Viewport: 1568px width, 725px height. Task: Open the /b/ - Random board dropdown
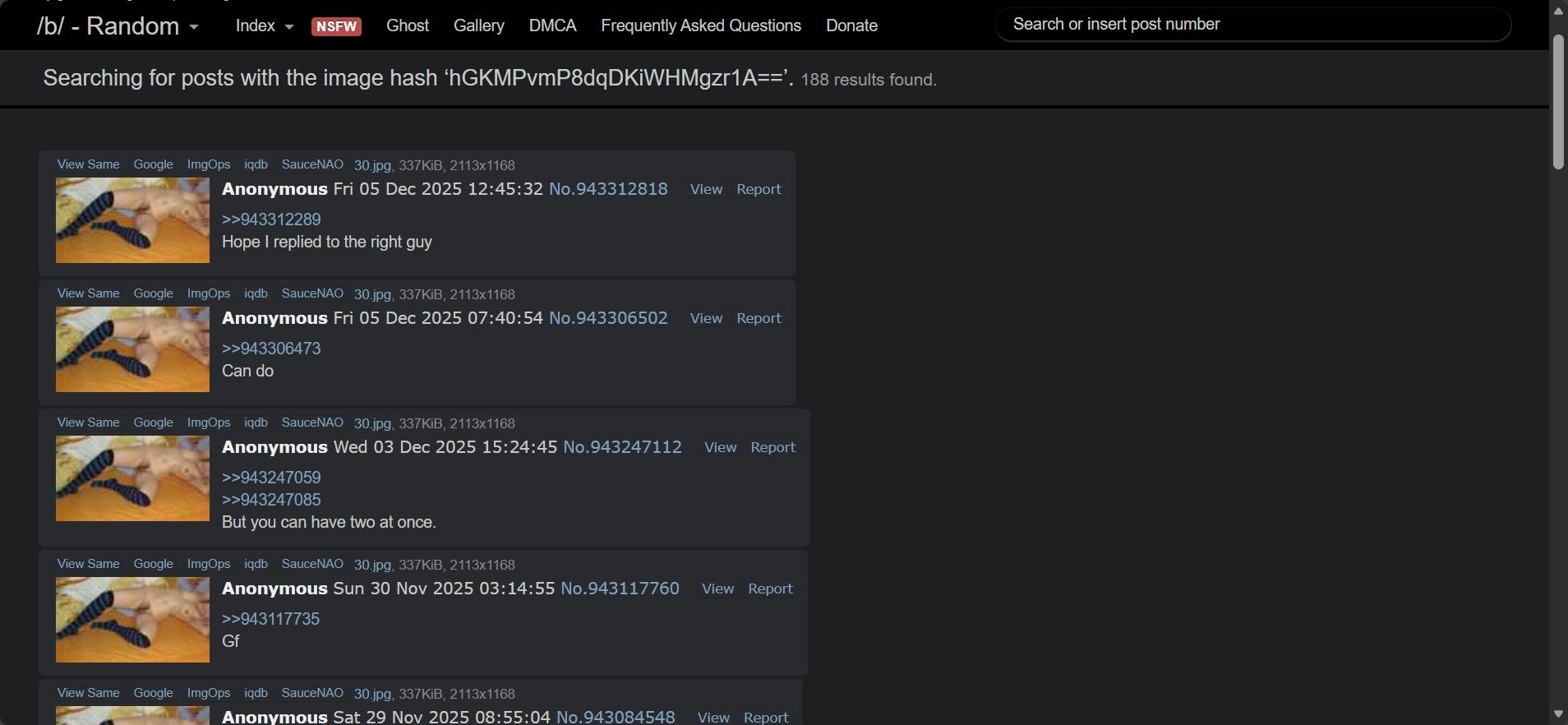118,25
